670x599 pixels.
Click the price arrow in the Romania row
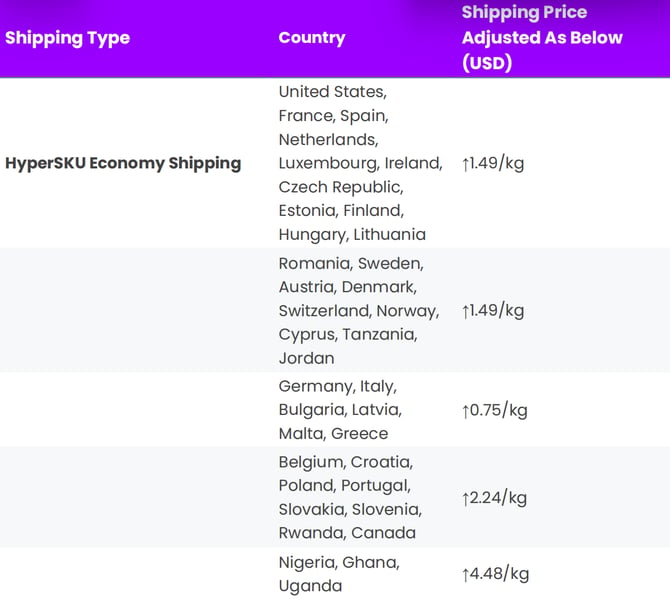tap(466, 310)
